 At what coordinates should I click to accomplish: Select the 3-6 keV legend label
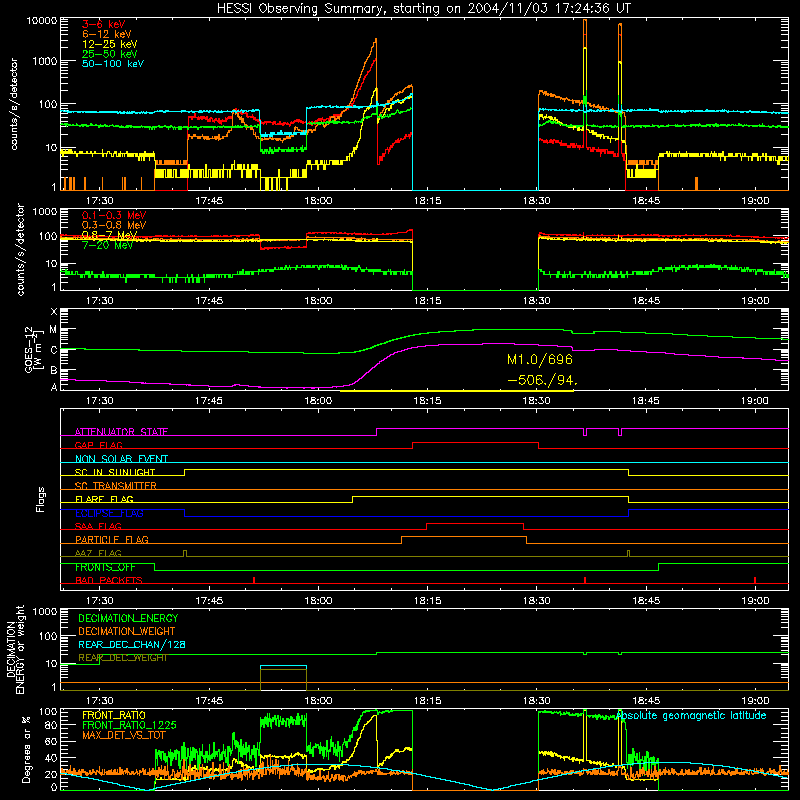point(104,24)
